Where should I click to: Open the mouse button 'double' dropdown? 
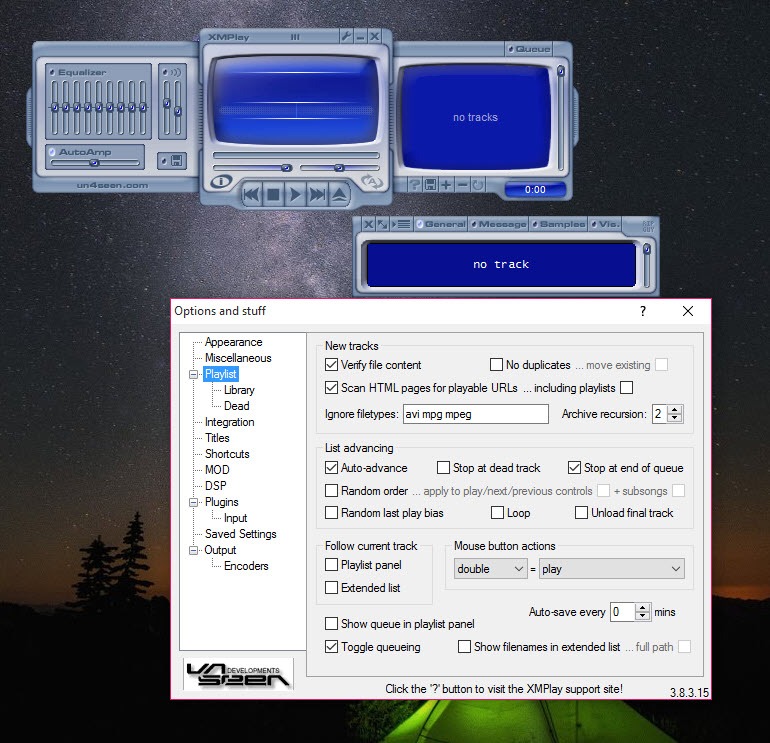pos(491,569)
